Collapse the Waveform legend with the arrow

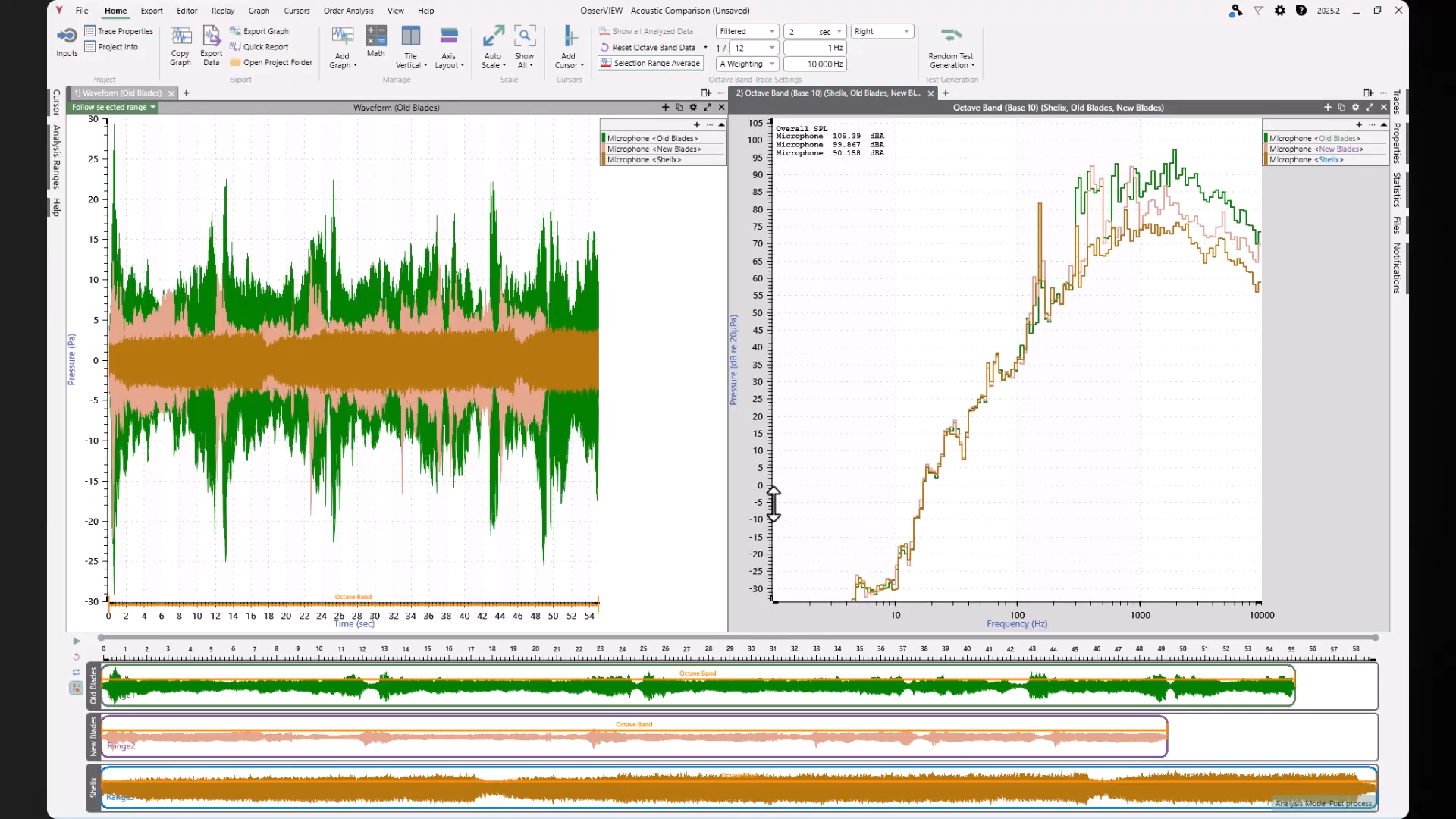pyautogui.click(x=721, y=124)
